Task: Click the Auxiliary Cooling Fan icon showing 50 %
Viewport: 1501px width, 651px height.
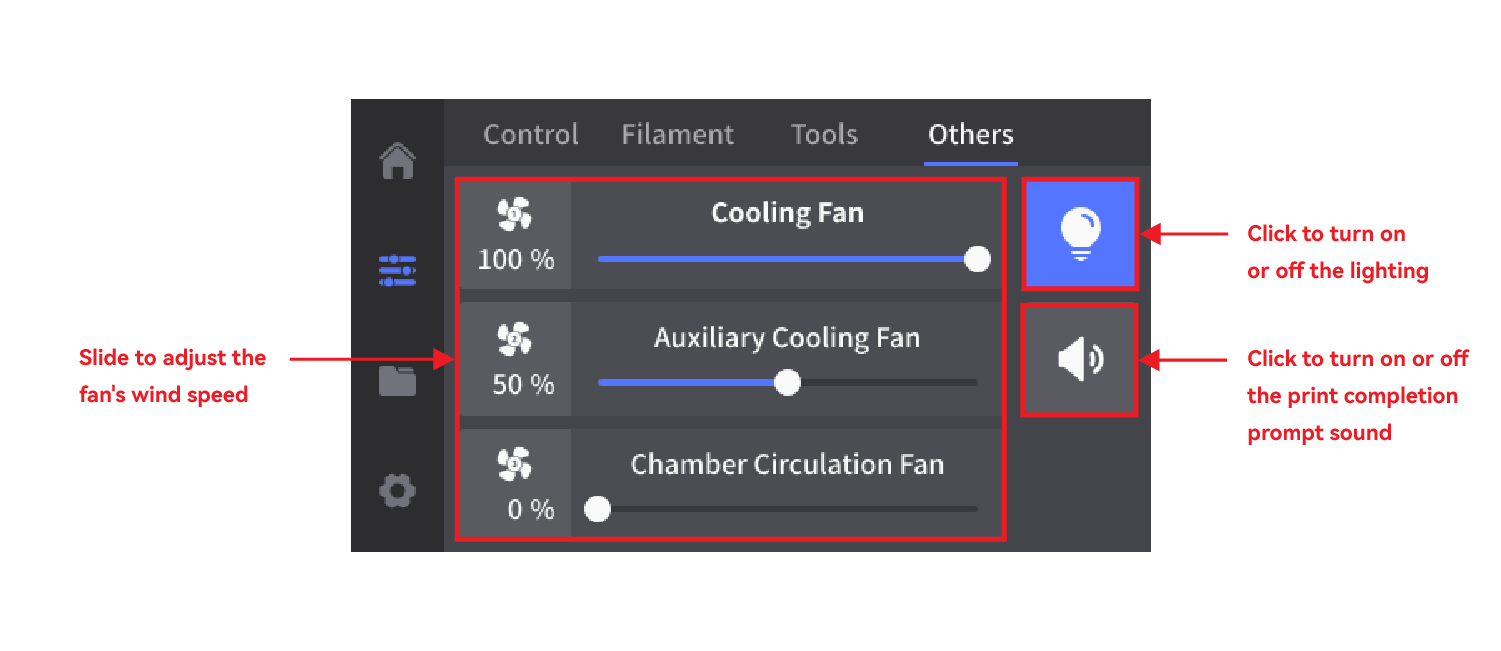Action: [515, 339]
